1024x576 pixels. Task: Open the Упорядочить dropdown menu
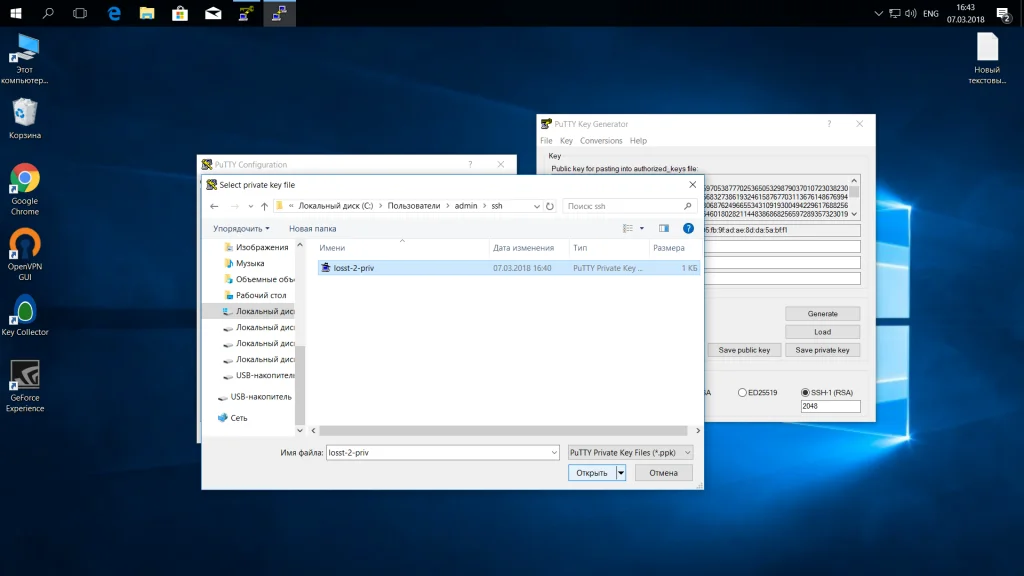(x=241, y=228)
